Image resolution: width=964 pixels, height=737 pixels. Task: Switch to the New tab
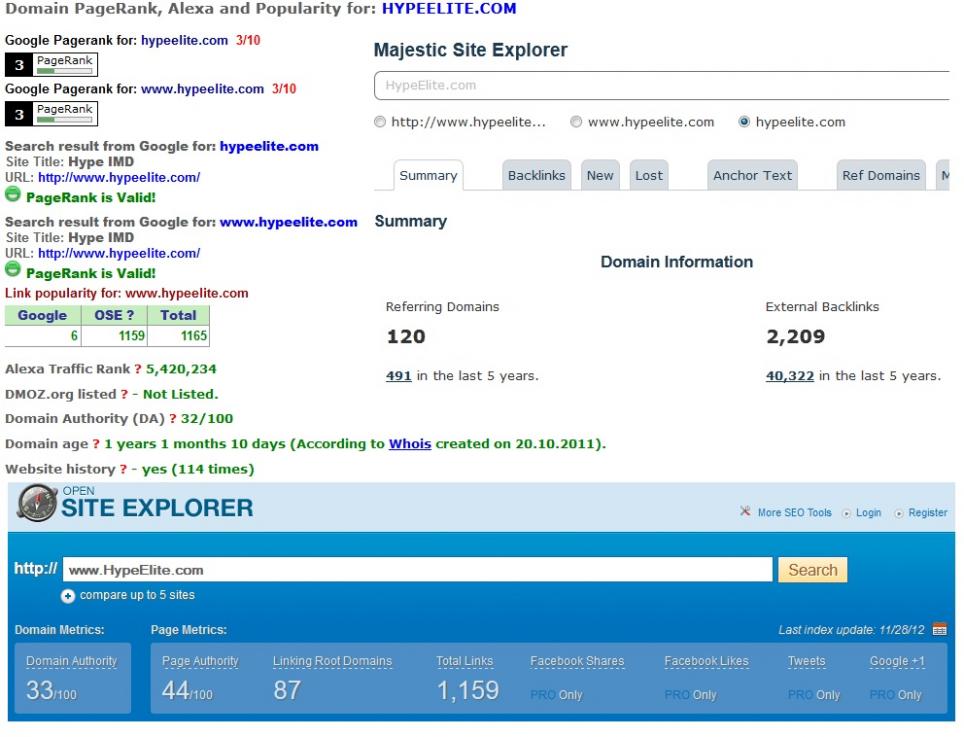(600, 176)
